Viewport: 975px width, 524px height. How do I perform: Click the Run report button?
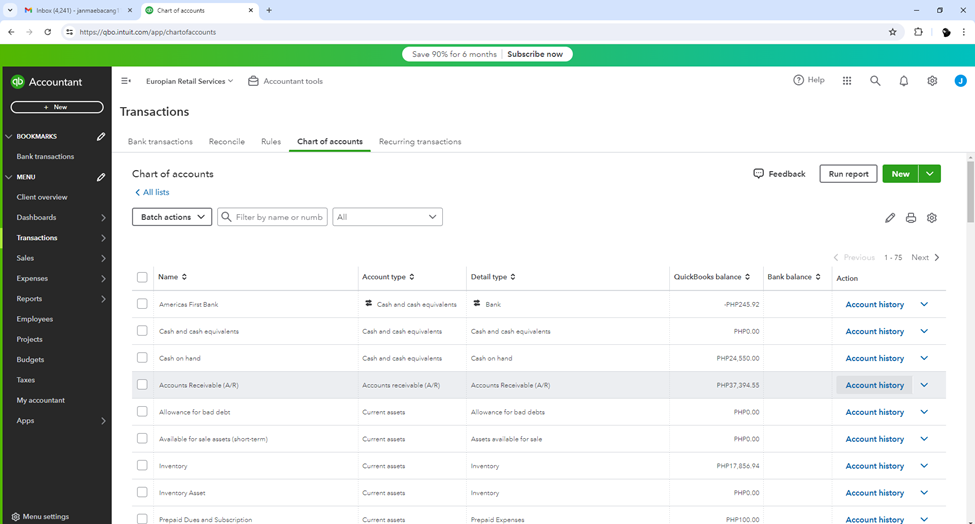point(848,174)
